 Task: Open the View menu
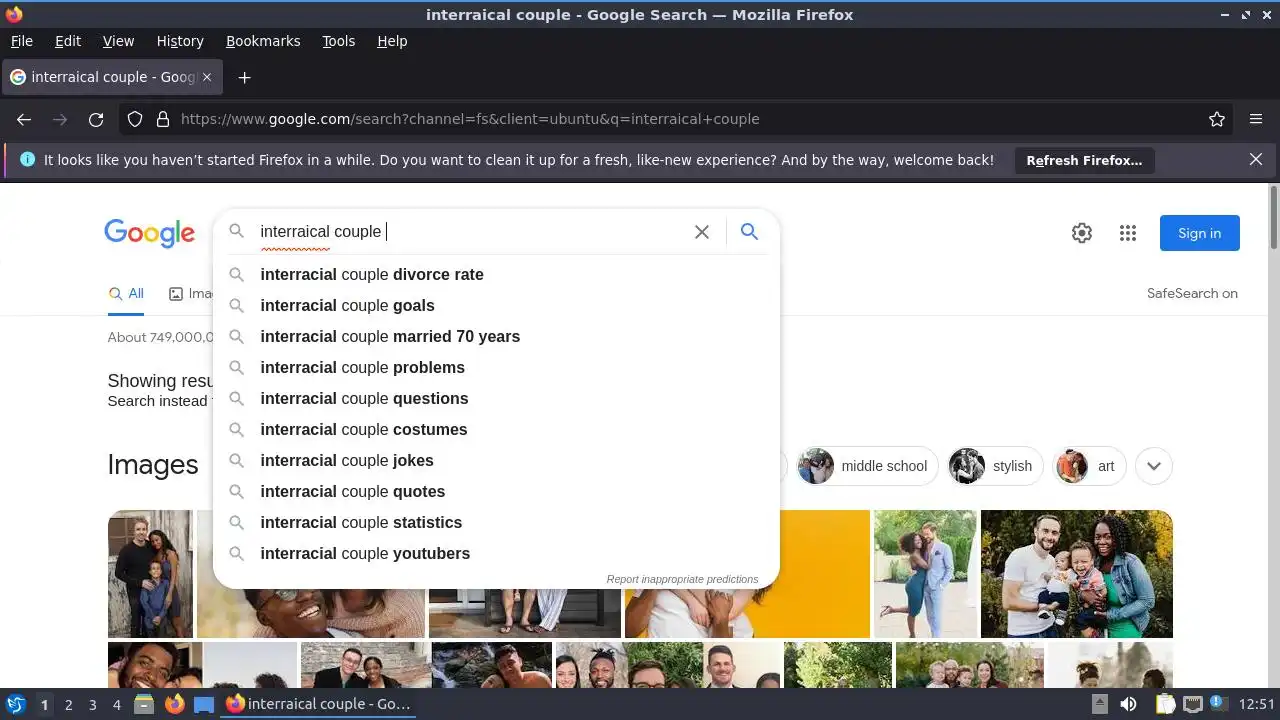click(x=118, y=41)
